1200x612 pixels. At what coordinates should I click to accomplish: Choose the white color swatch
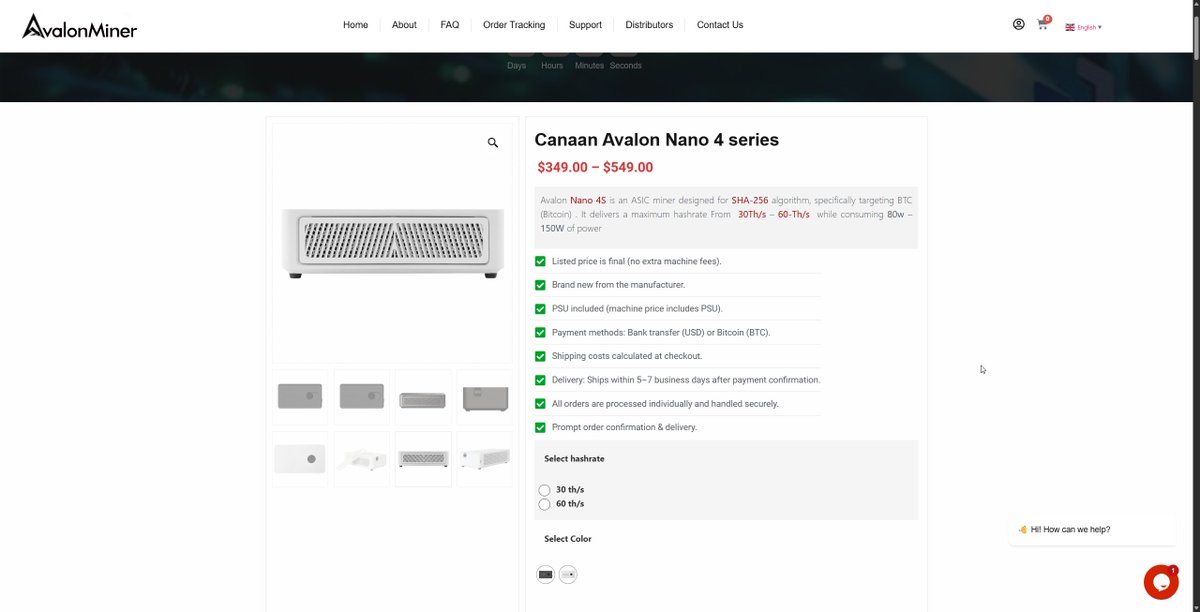point(568,574)
